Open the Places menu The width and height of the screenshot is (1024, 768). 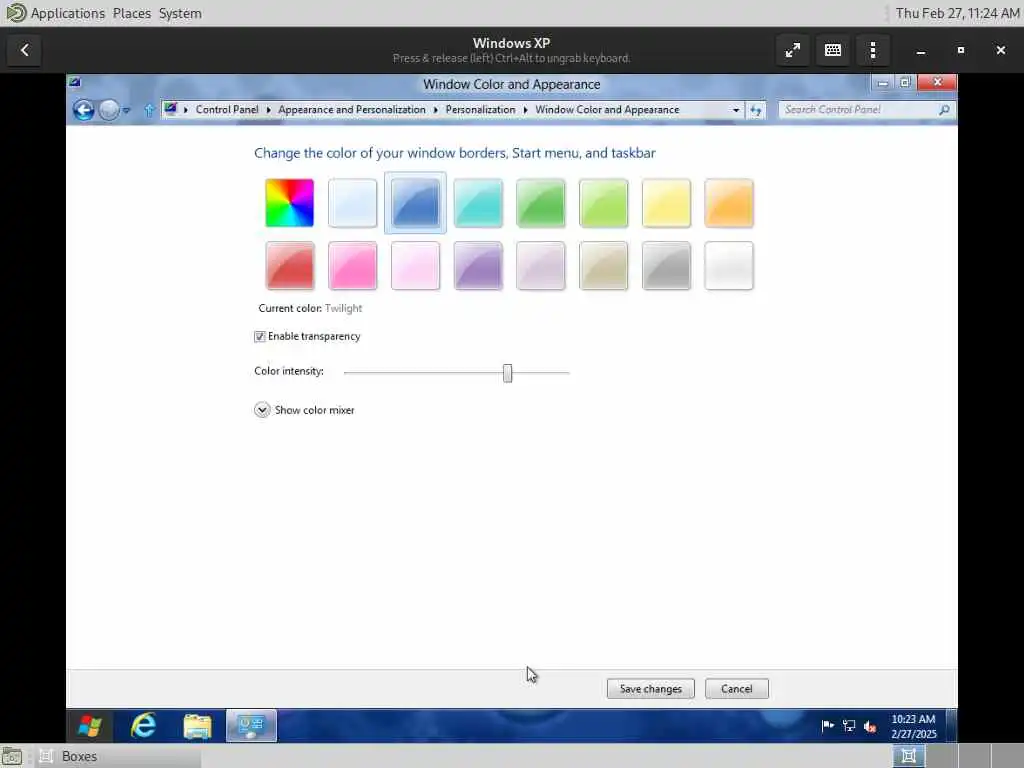click(131, 13)
